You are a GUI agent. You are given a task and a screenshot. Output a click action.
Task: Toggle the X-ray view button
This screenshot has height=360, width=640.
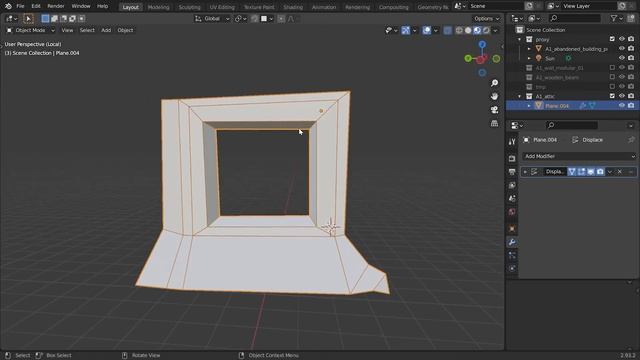point(447,30)
